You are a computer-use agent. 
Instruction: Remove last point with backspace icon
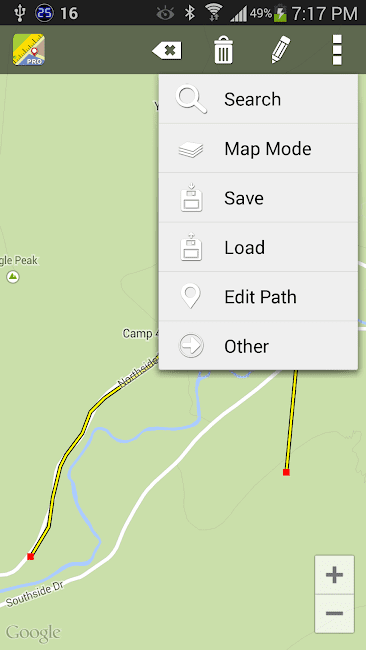(167, 51)
